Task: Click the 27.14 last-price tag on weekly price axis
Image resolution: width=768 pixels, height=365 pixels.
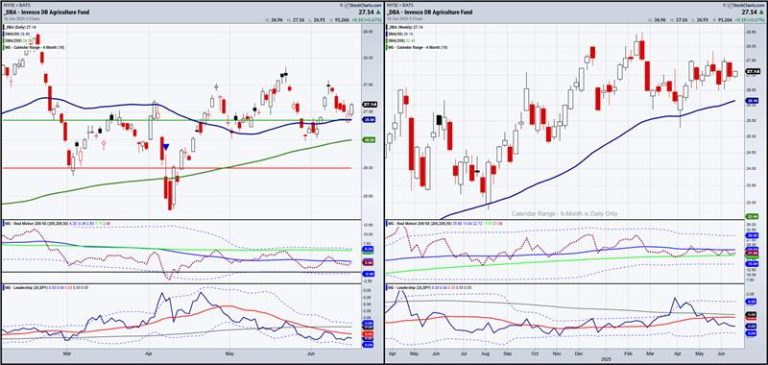Action: point(752,72)
